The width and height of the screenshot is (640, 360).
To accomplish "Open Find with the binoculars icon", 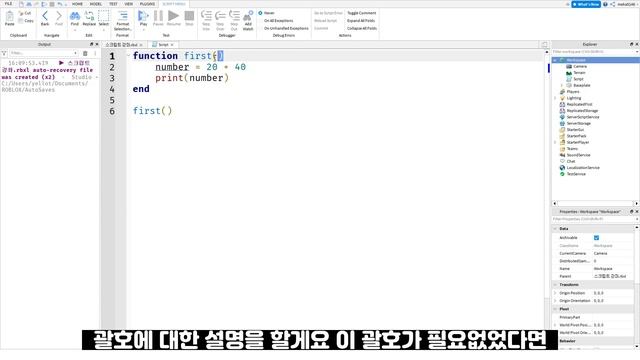I will point(75,16).
